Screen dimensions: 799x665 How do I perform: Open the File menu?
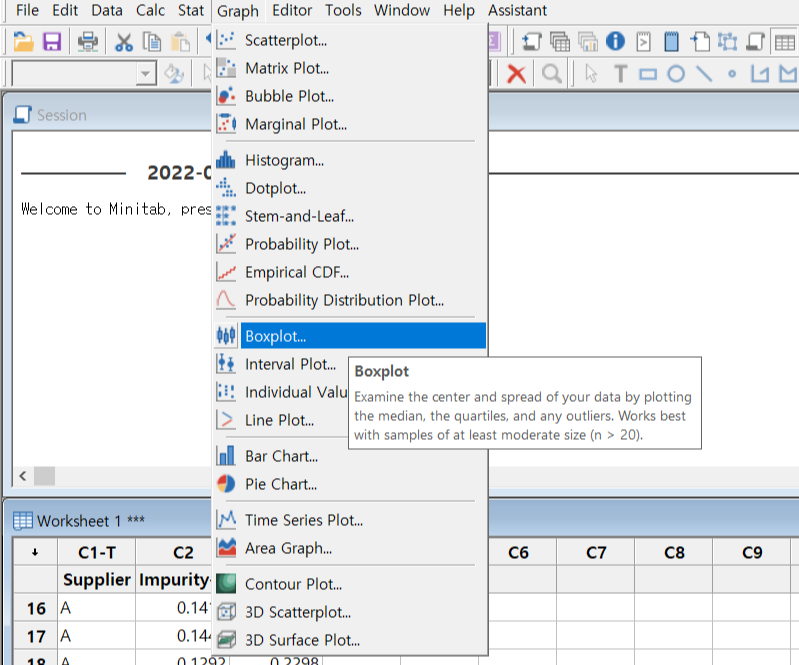[x=27, y=10]
